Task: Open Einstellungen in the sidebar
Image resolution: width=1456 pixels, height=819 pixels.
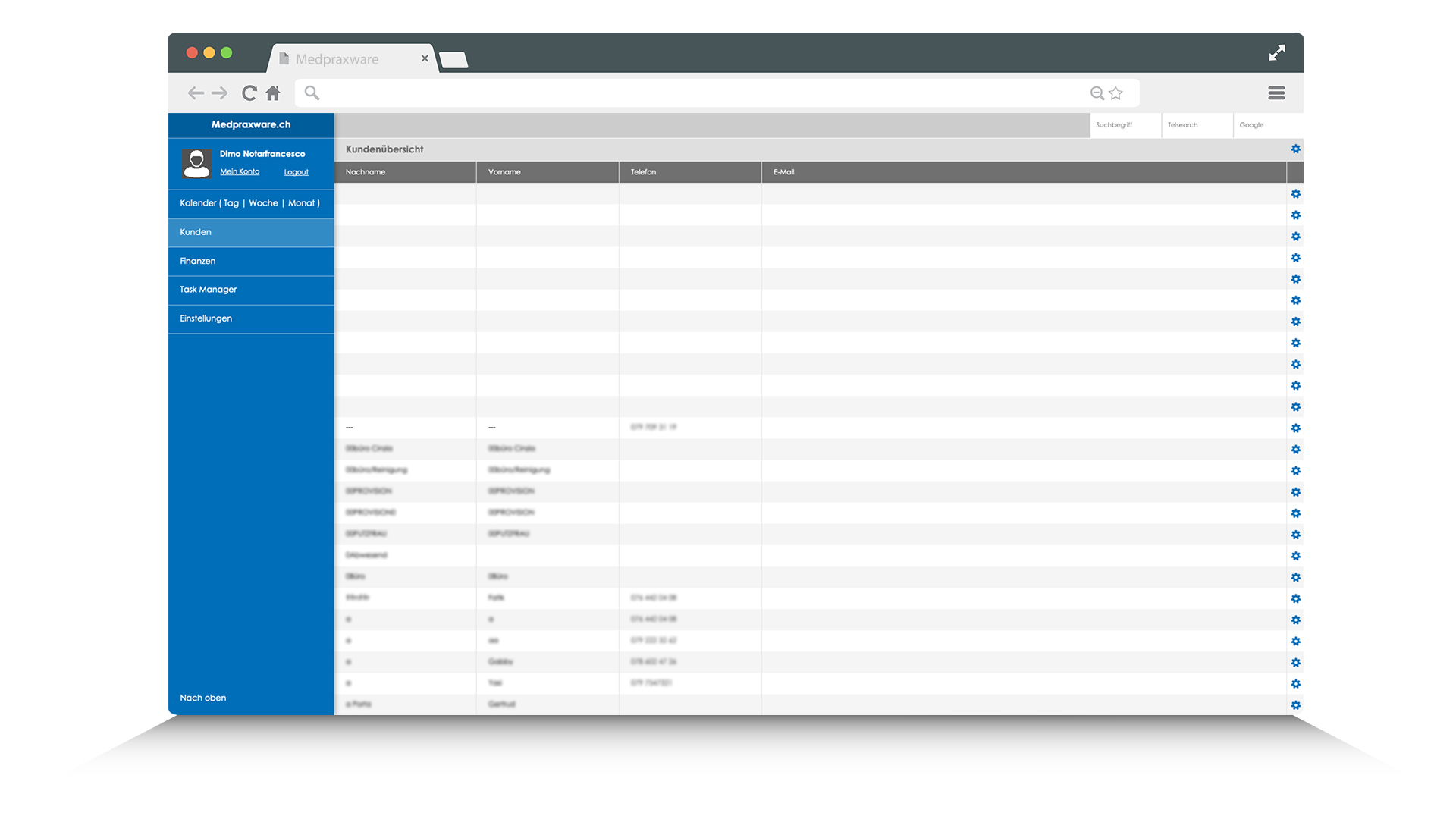Action: pos(206,318)
